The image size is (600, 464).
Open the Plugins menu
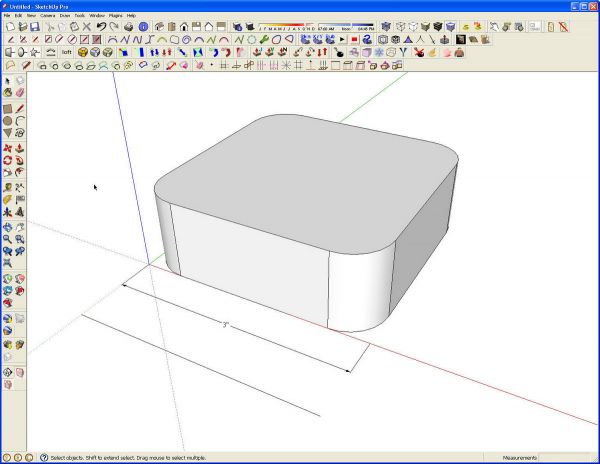[x=116, y=16]
